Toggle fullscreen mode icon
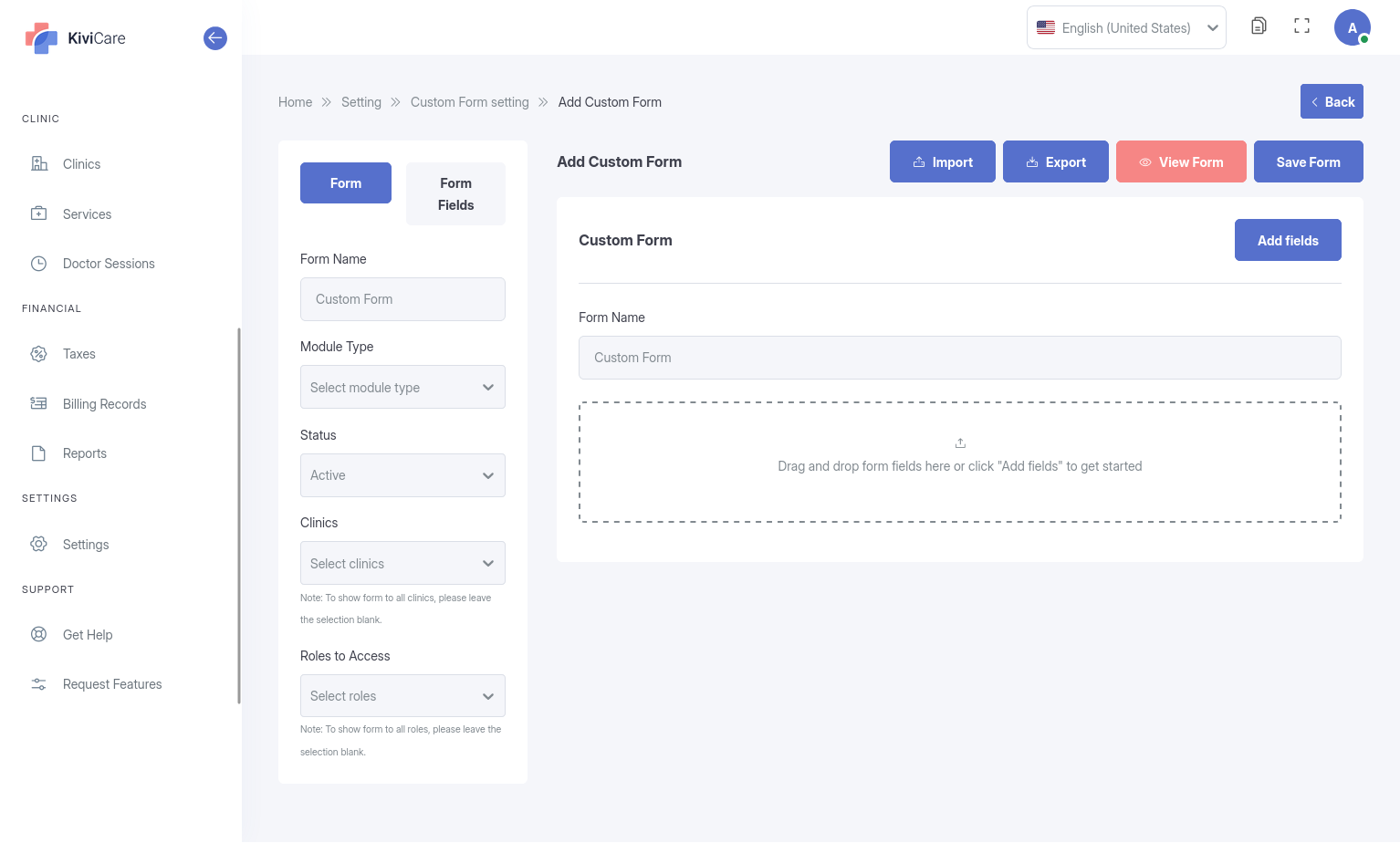 [x=1302, y=26]
